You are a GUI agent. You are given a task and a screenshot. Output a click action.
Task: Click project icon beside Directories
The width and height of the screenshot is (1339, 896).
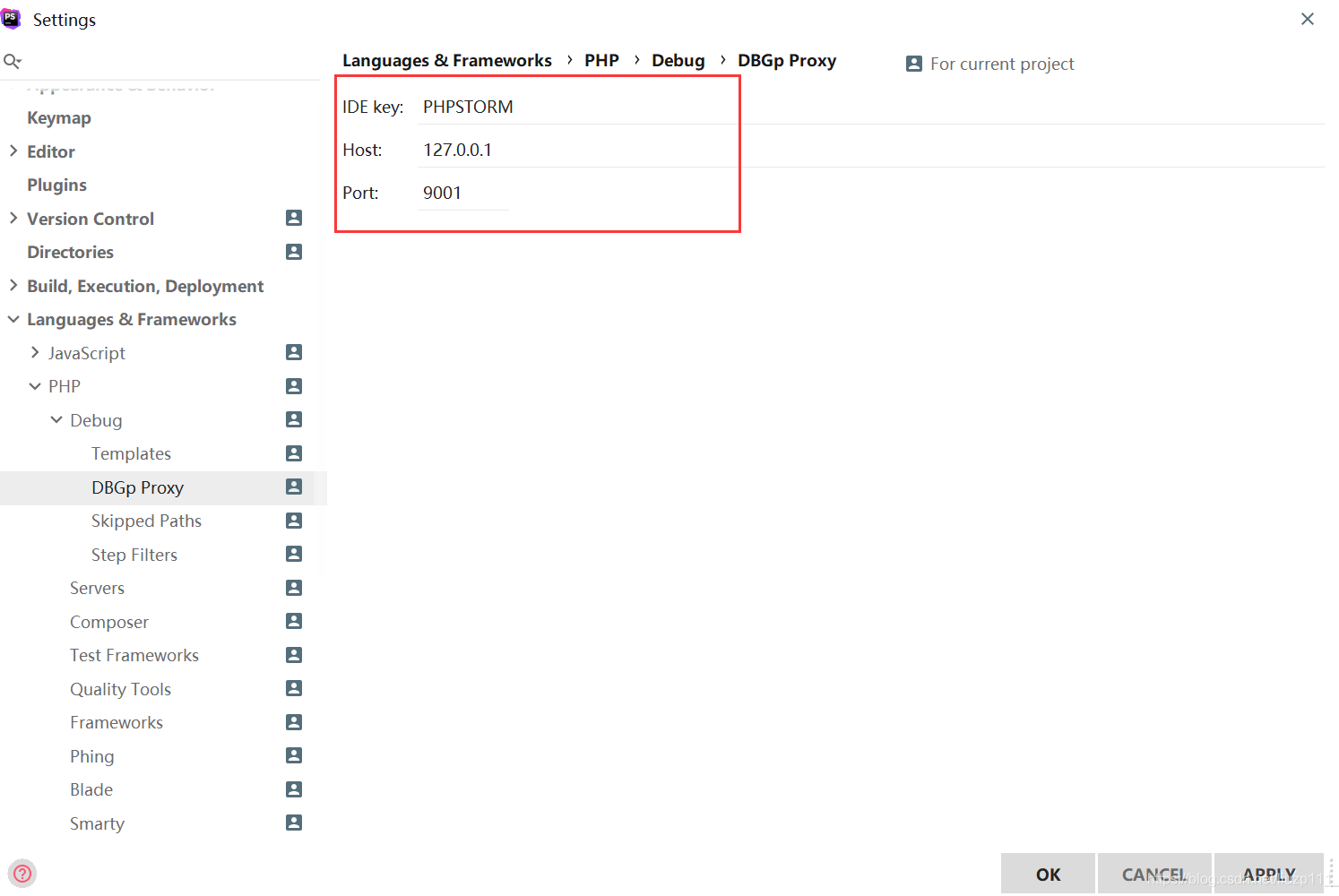[294, 252]
